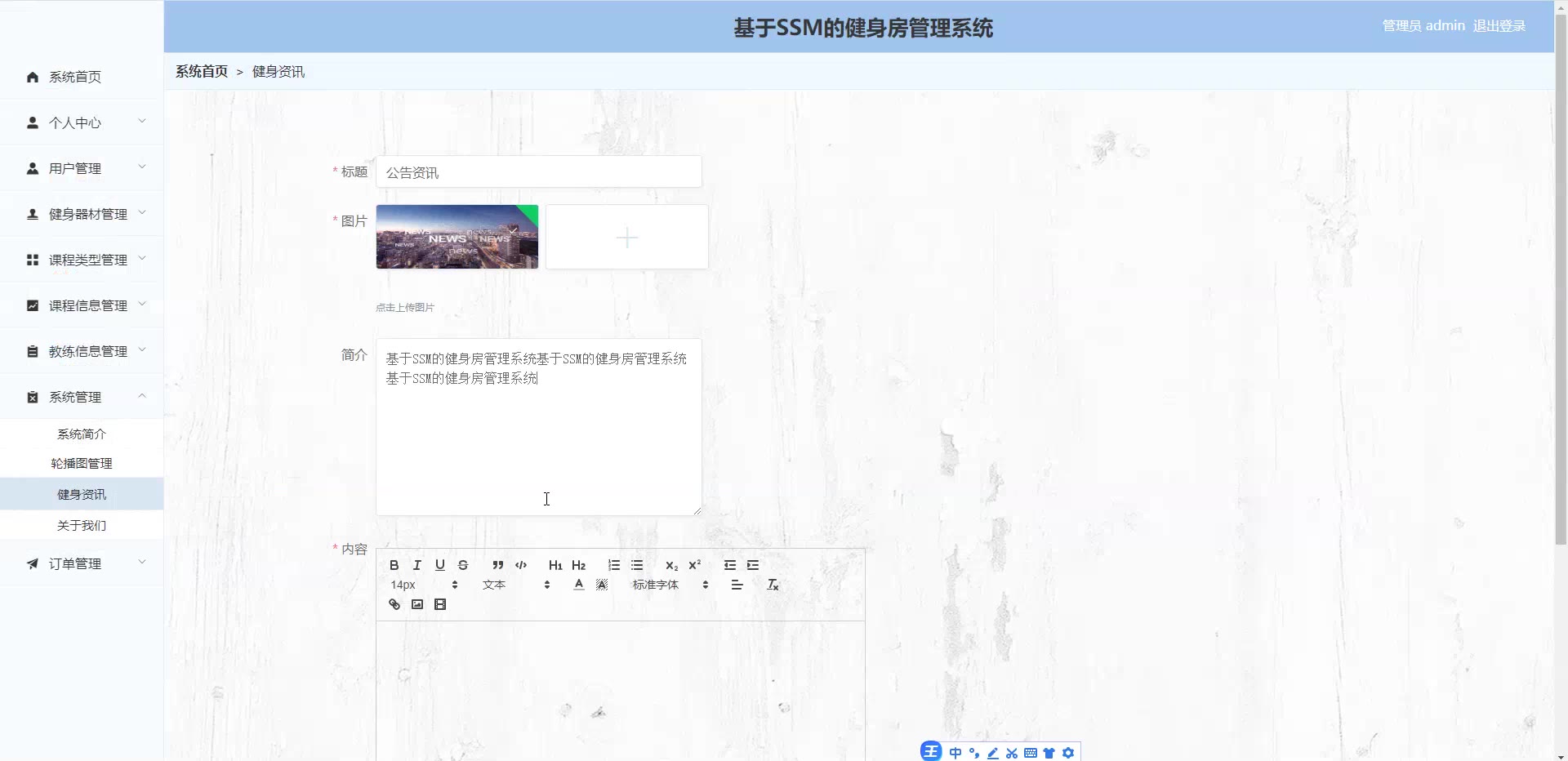The image size is (1568, 761).
Task: Expand the 订单管理 menu
Action: (82, 563)
